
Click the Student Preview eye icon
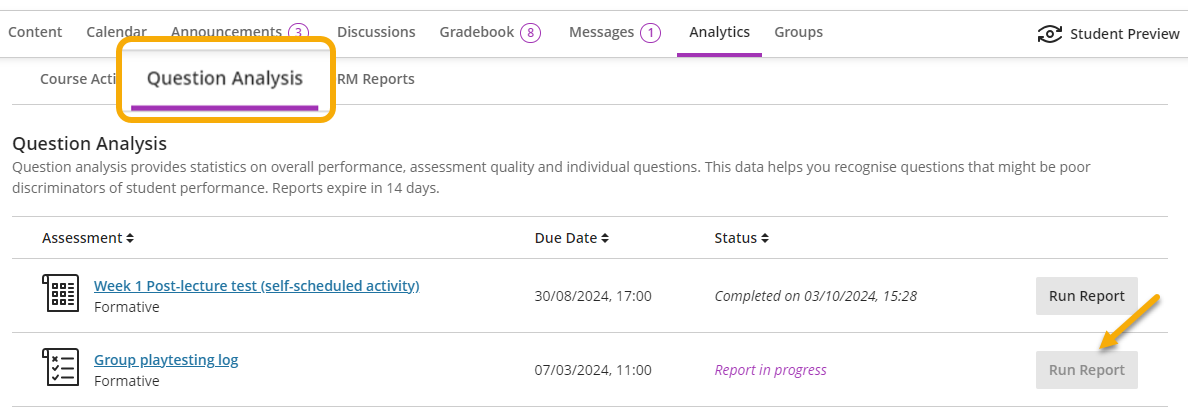[x=1049, y=34]
